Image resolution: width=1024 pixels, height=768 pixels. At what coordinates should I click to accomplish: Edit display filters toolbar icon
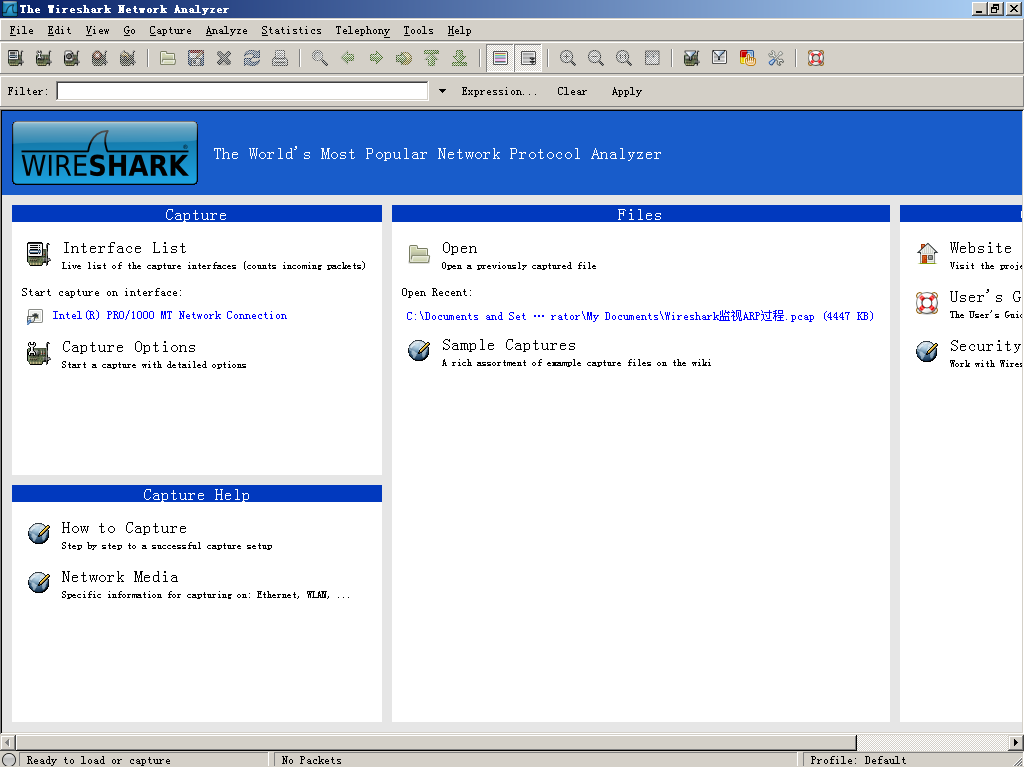coord(720,58)
